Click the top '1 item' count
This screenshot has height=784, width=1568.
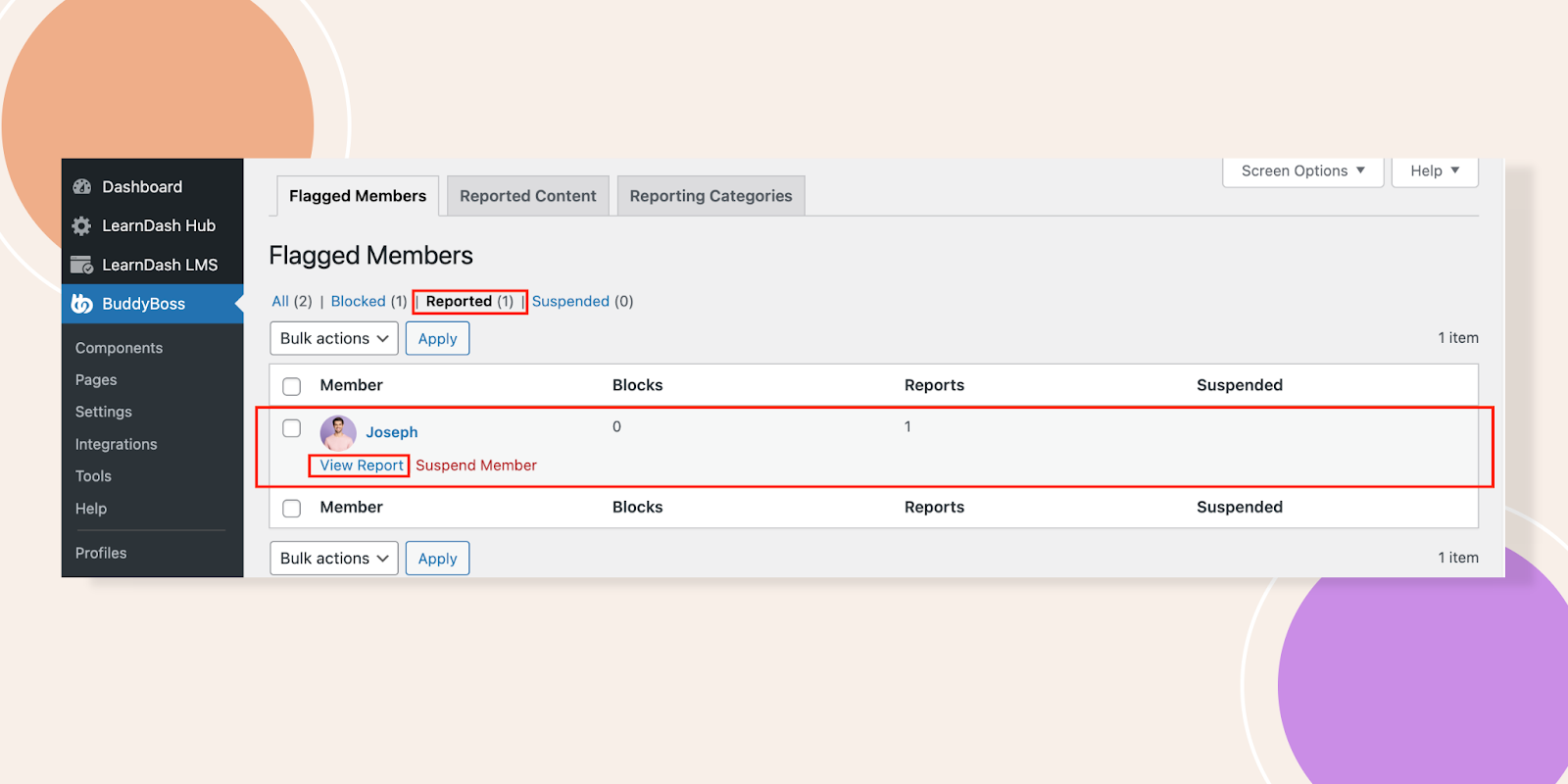click(x=1458, y=337)
